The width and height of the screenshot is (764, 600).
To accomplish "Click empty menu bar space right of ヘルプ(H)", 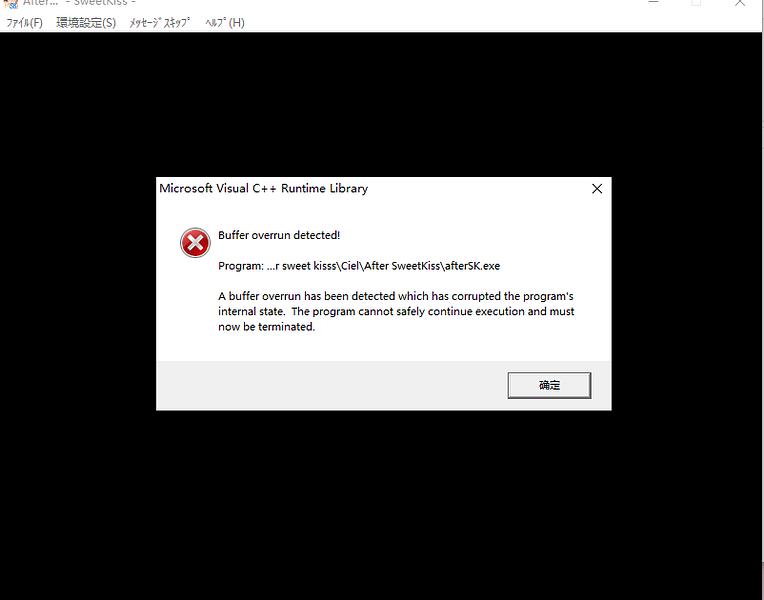I will (502, 22).
